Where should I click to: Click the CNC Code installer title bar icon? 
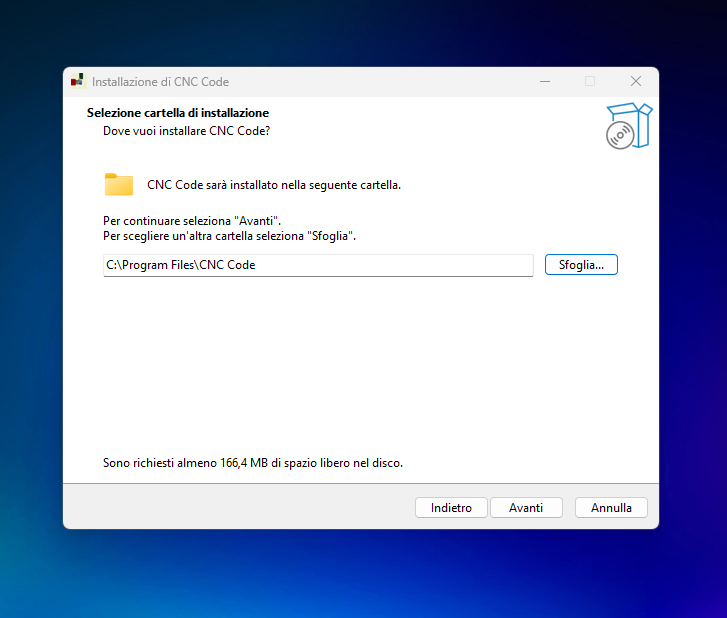[x=78, y=81]
